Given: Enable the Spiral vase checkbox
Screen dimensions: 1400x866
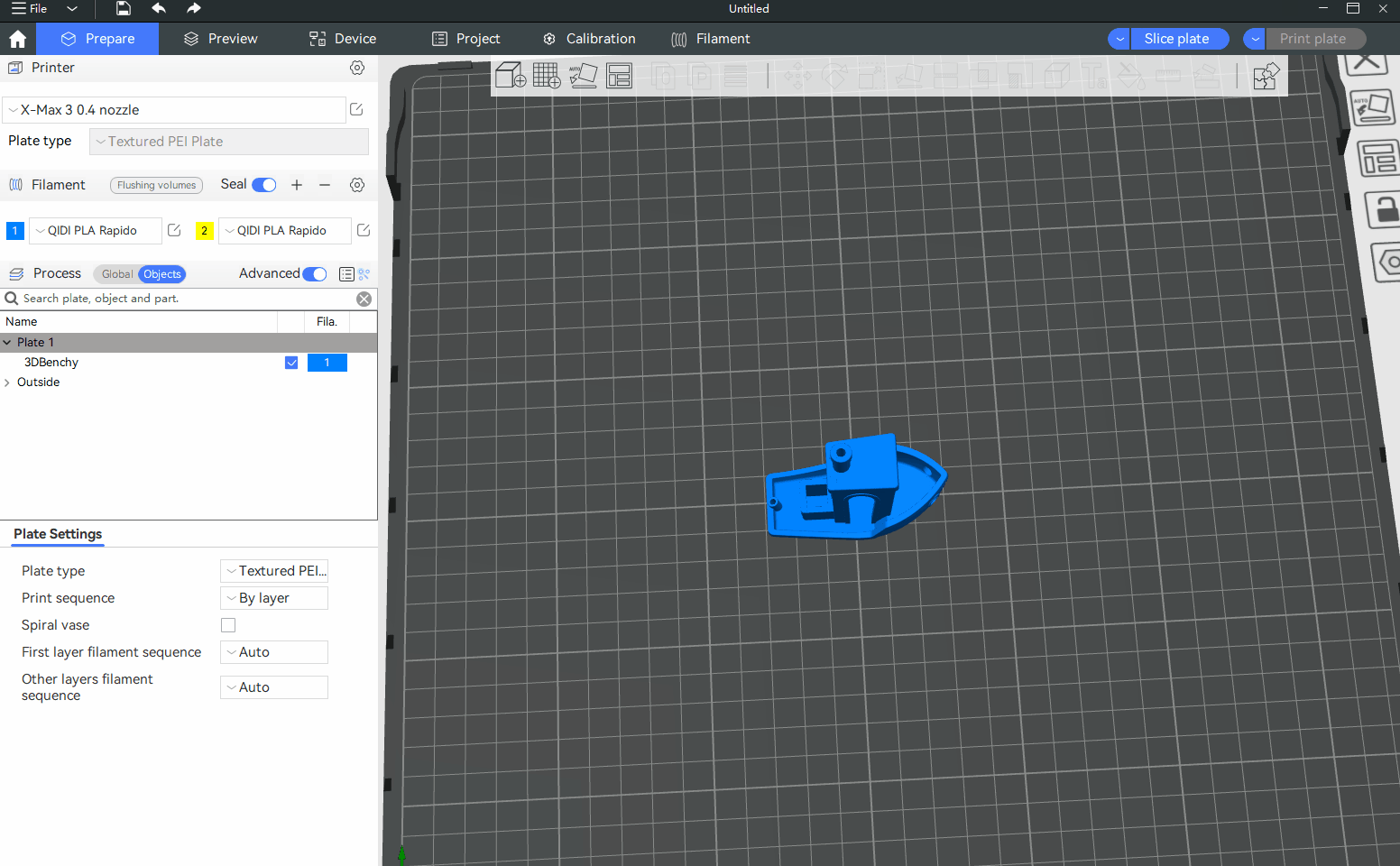Looking at the screenshot, I should click(228, 625).
